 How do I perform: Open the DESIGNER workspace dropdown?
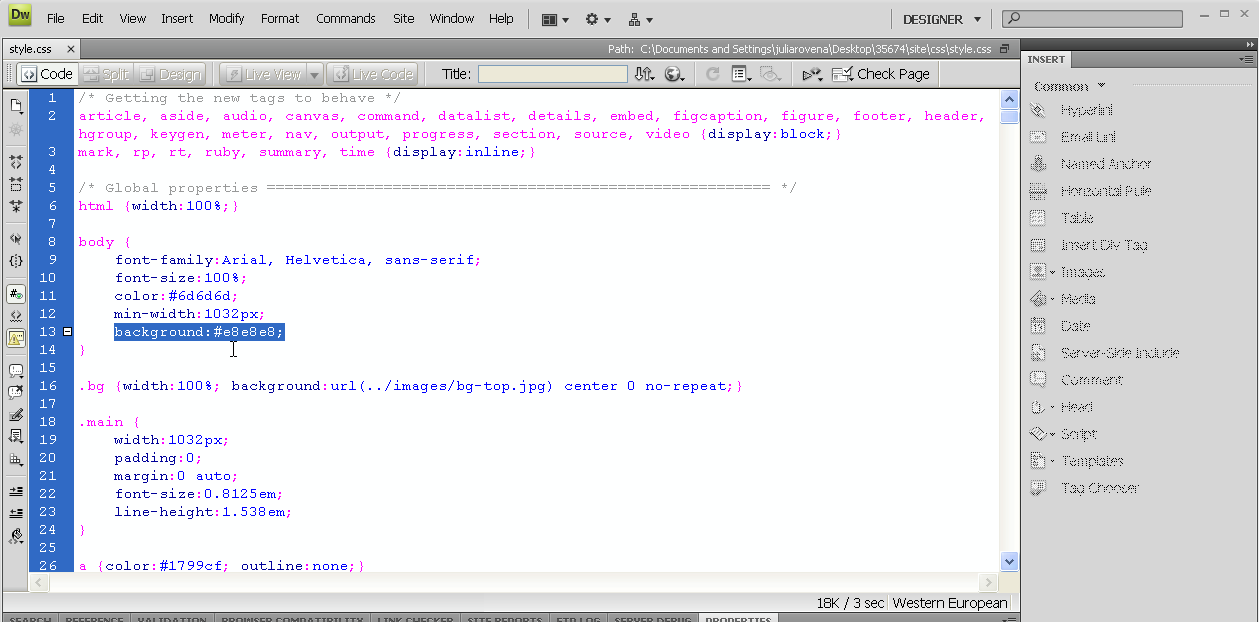(x=942, y=19)
